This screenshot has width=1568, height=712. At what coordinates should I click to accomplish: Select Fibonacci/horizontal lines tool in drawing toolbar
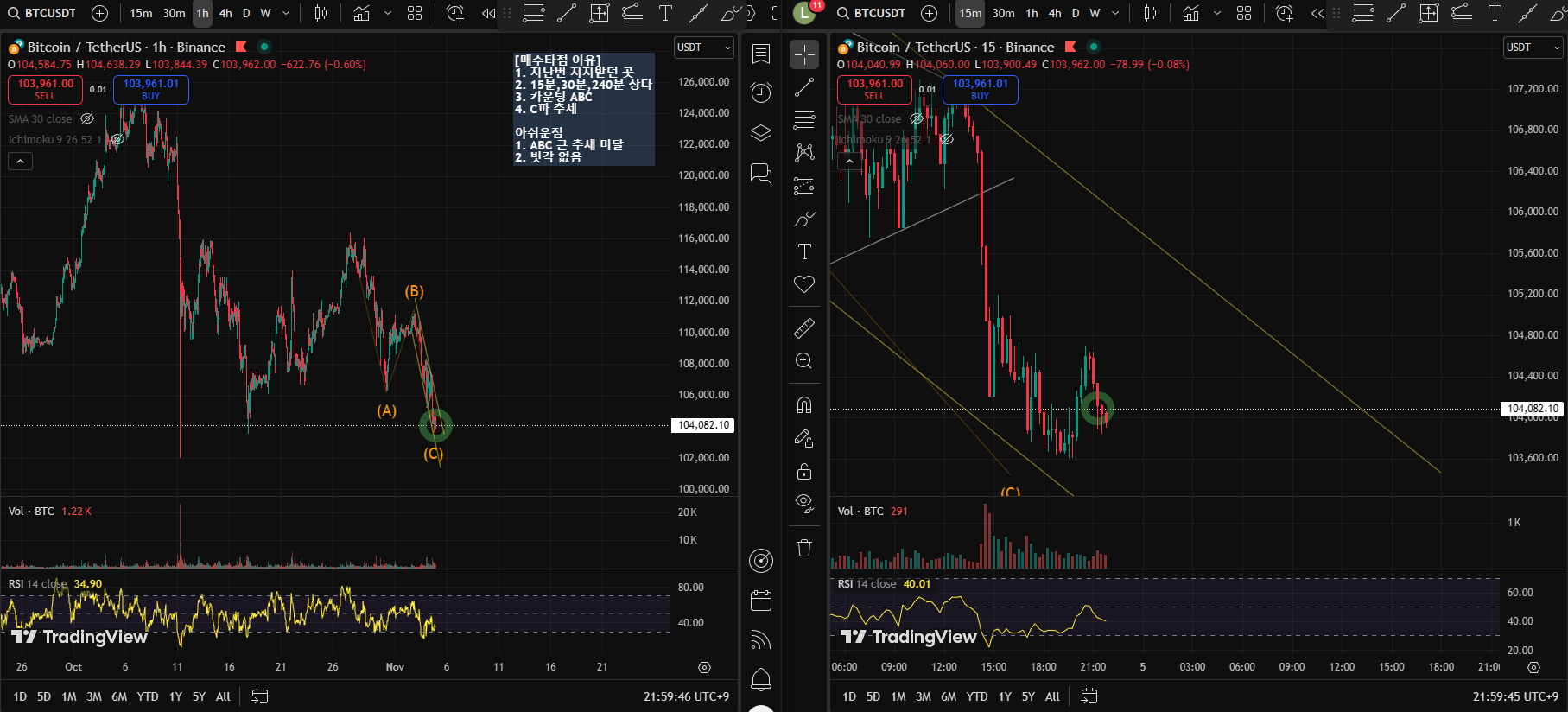click(804, 119)
